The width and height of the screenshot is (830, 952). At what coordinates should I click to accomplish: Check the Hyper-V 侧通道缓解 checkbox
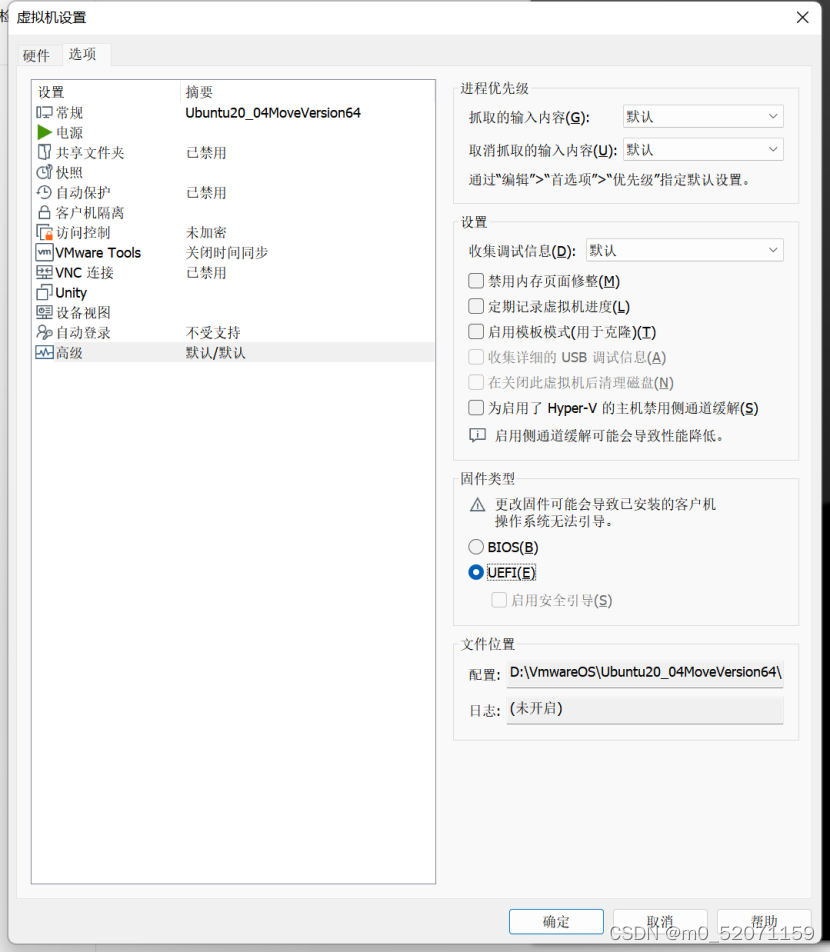[476, 408]
